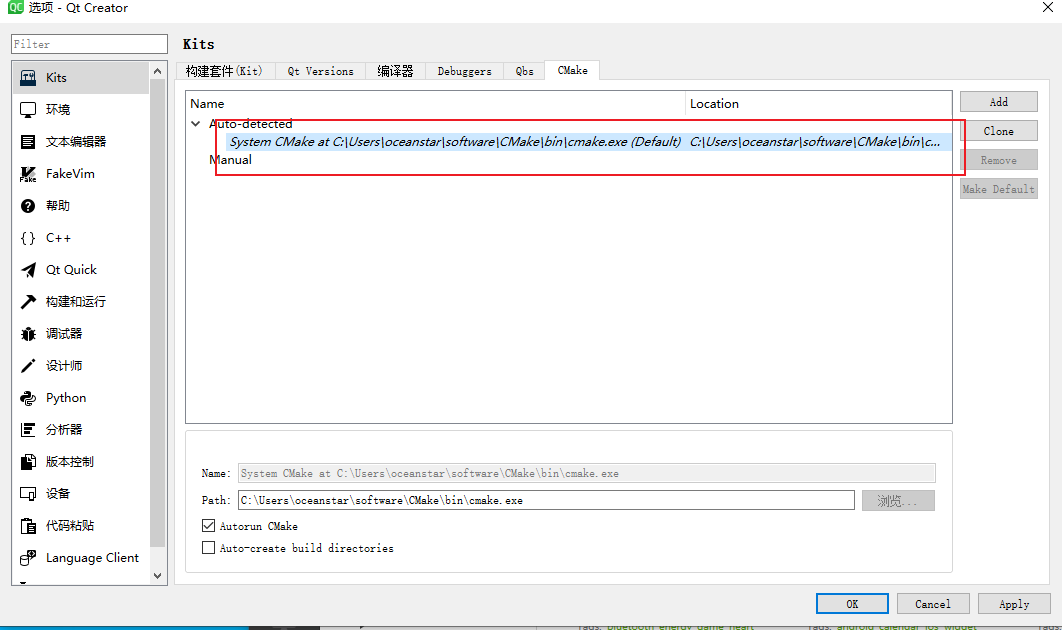Click the CMake Path input field
Screen dimensions: 1062x630
click(x=547, y=500)
